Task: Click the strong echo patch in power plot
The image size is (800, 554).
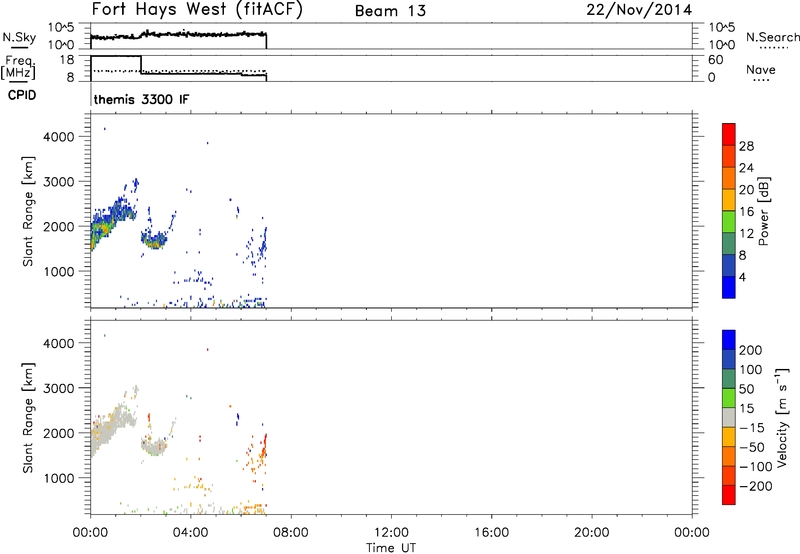Action: tap(103, 230)
